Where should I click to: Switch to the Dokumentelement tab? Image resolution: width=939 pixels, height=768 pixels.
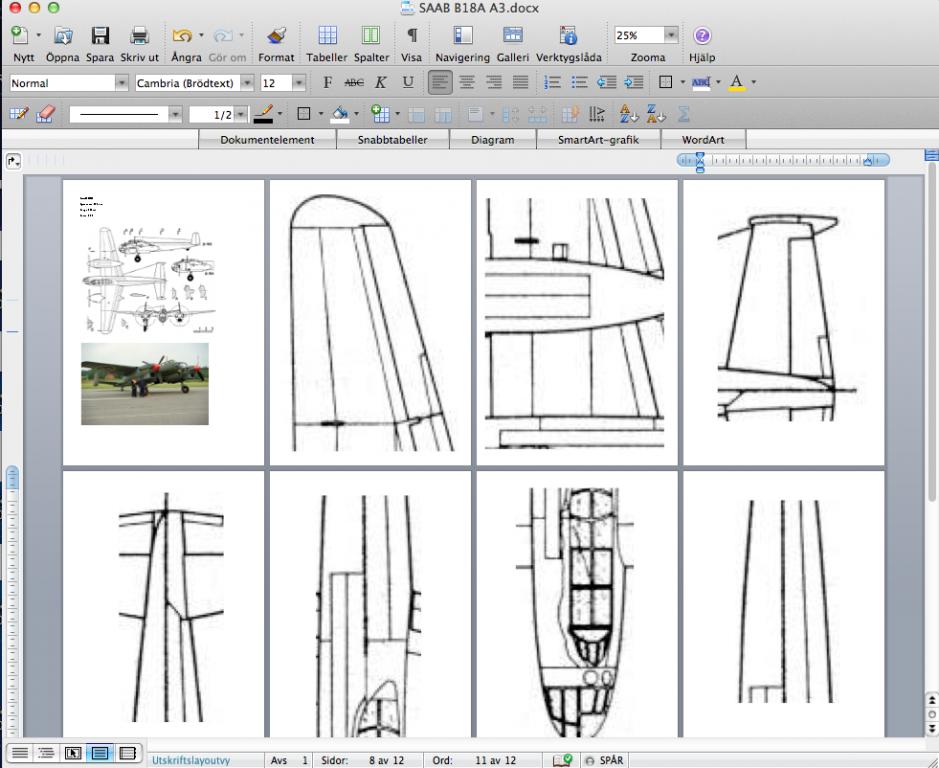point(267,140)
